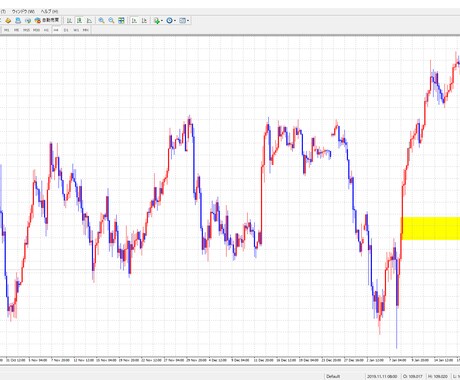The width and height of the screenshot is (460, 380).
Task: Toggle chart shift icon
Action: (x=144, y=21)
